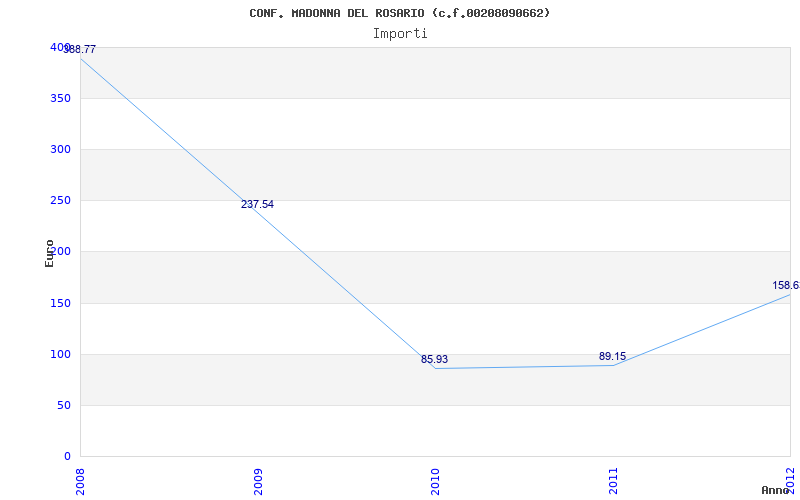800x500 pixels.
Task: Click the 2009 x-axis year label
Action: click(258, 482)
